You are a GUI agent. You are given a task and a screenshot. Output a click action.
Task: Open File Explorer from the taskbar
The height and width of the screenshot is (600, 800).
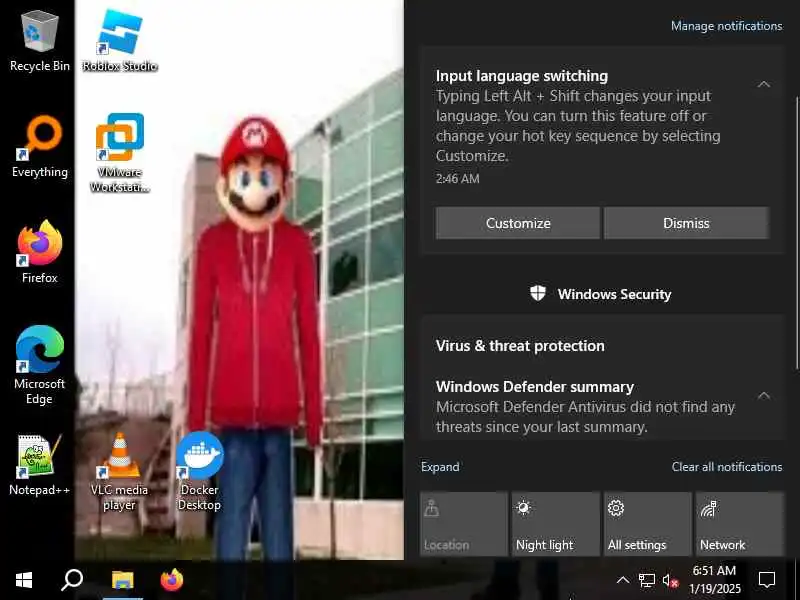(x=122, y=580)
